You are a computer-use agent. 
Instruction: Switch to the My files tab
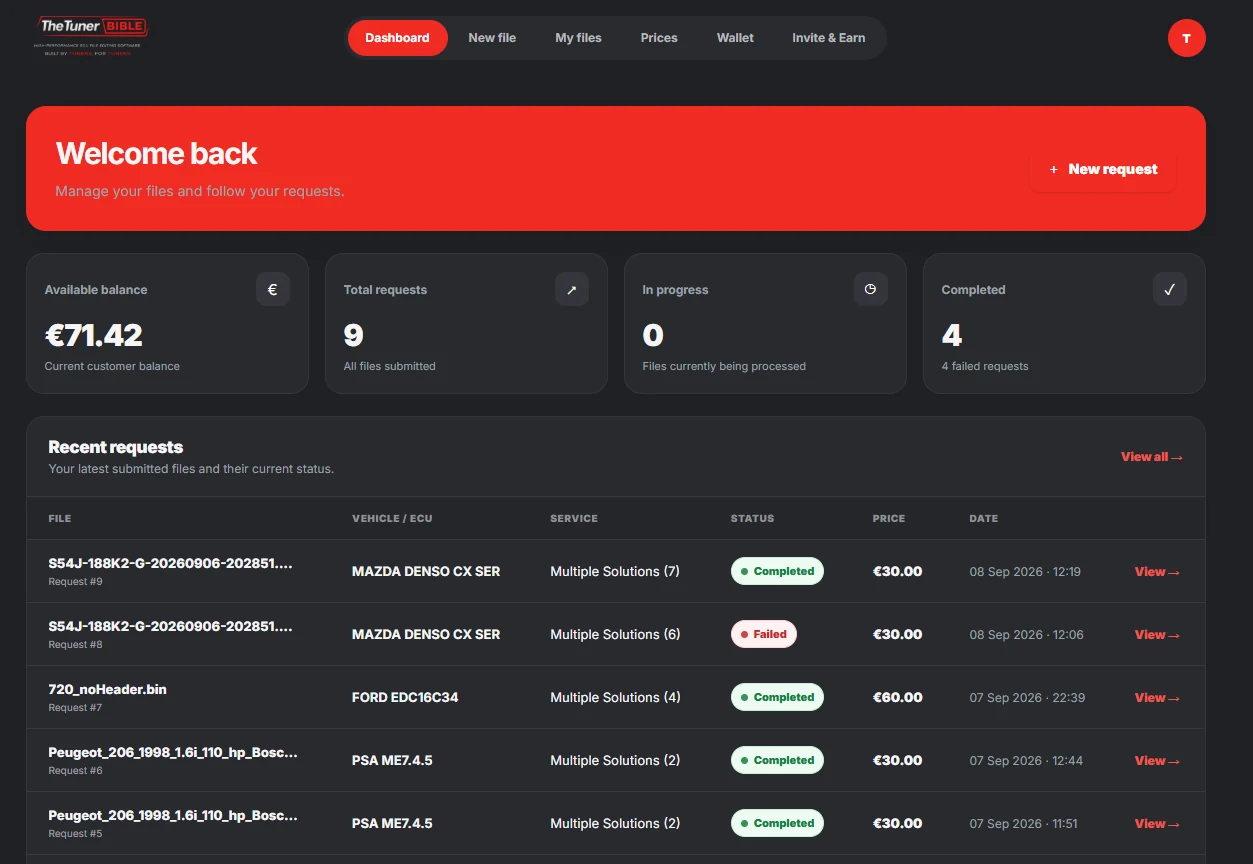coord(578,38)
